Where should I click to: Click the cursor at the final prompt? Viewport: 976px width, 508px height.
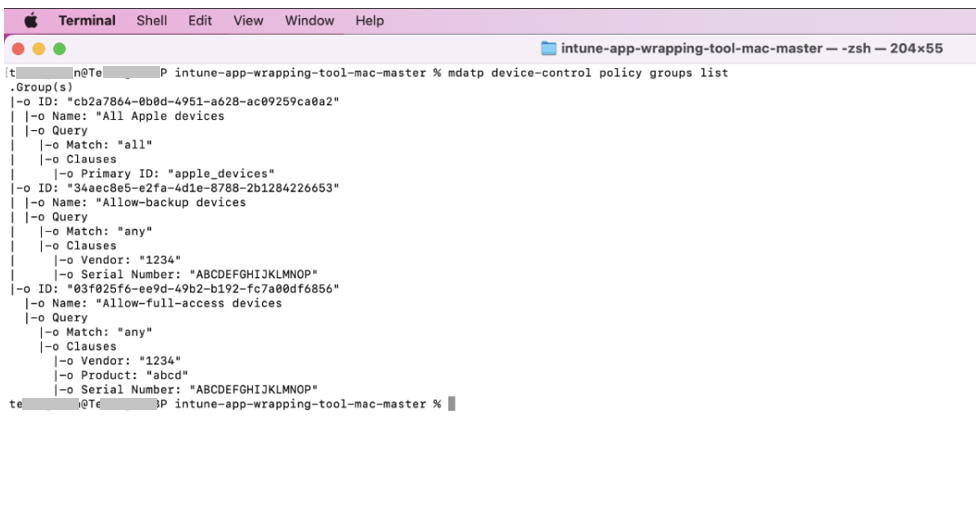[452, 404]
